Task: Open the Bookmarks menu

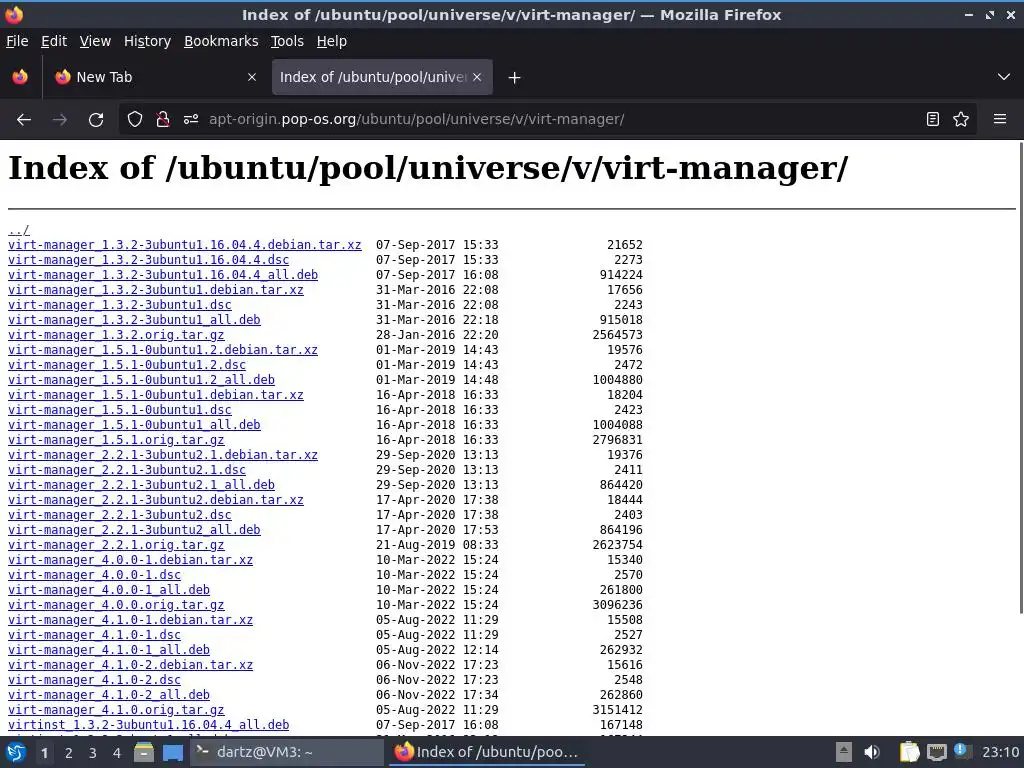Action: 221,41
